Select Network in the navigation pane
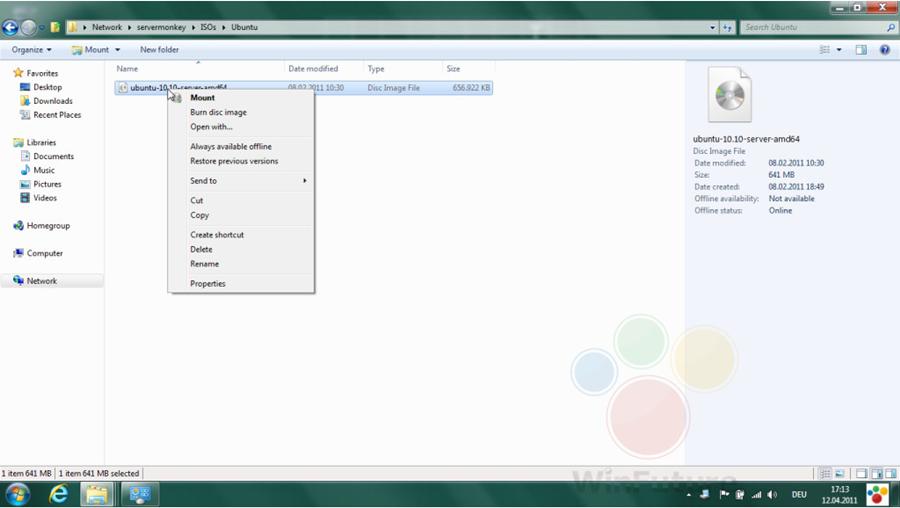Viewport: 900px width, 508px height. (41, 281)
